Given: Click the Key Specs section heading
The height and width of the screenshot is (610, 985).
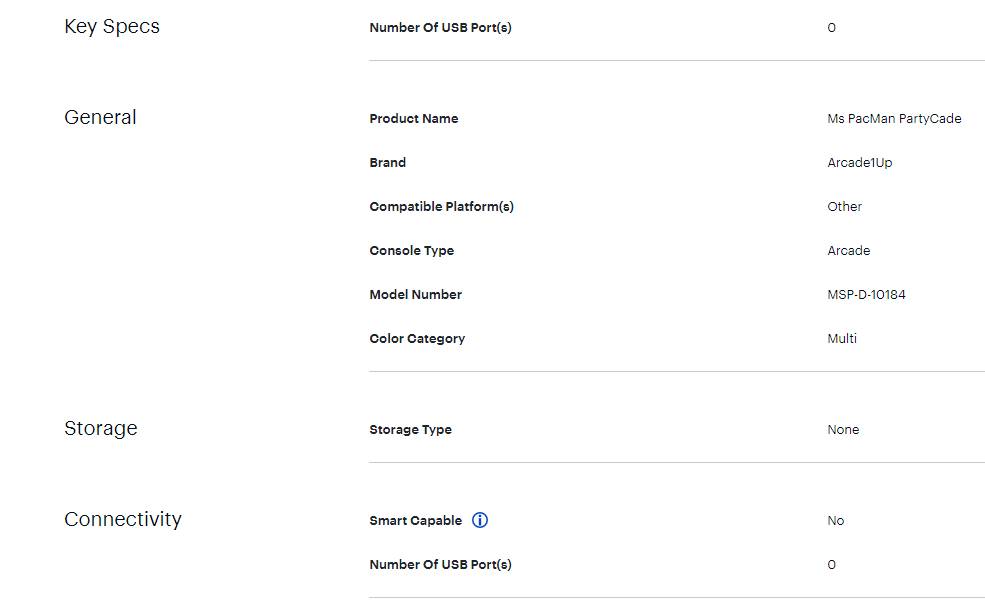Looking at the screenshot, I should [x=112, y=27].
